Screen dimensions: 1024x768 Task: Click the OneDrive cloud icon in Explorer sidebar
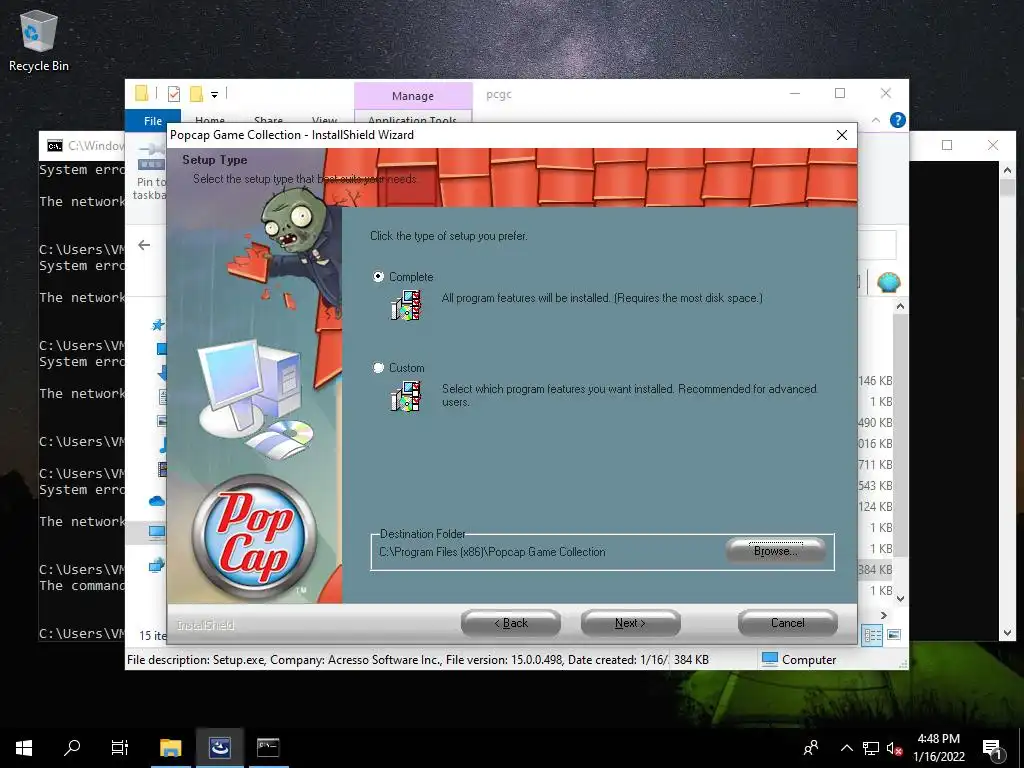tap(157, 502)
